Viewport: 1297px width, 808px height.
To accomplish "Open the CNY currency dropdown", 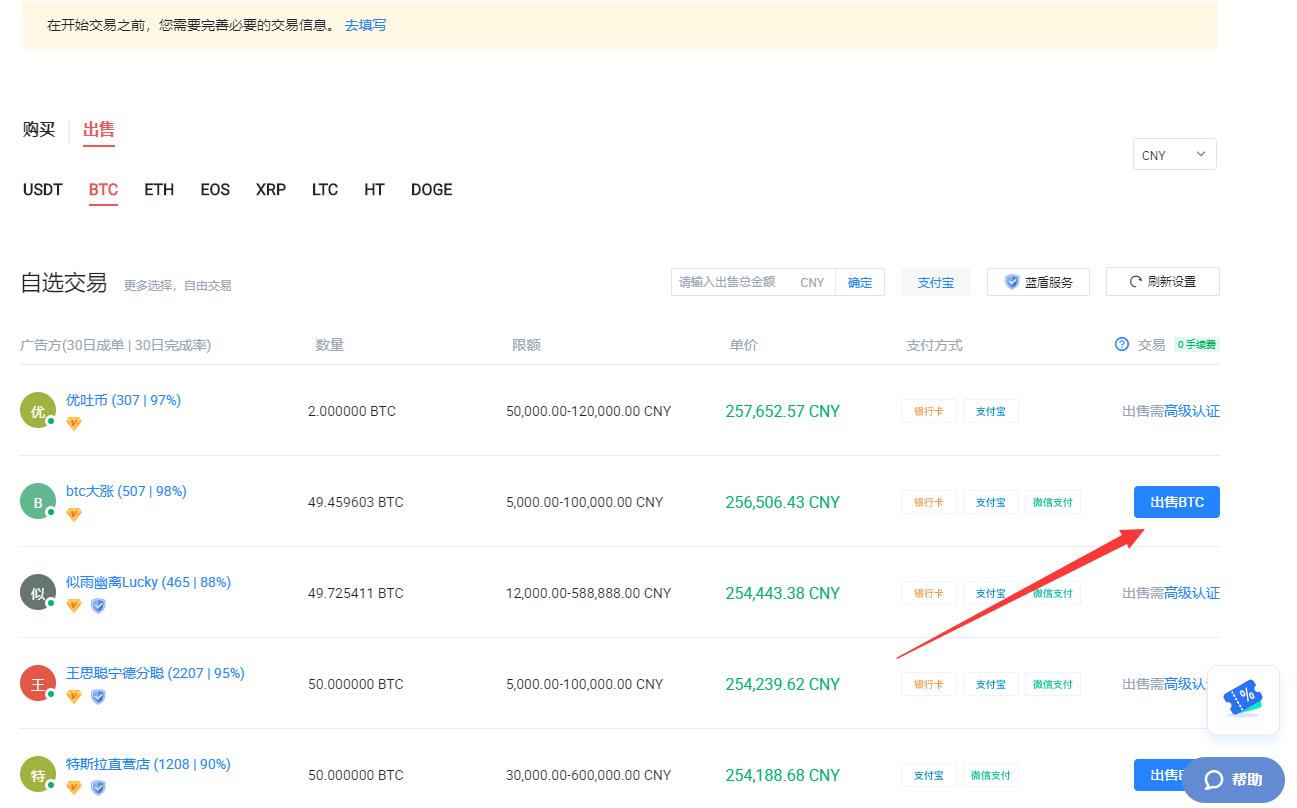I will tap(1173, 154).
